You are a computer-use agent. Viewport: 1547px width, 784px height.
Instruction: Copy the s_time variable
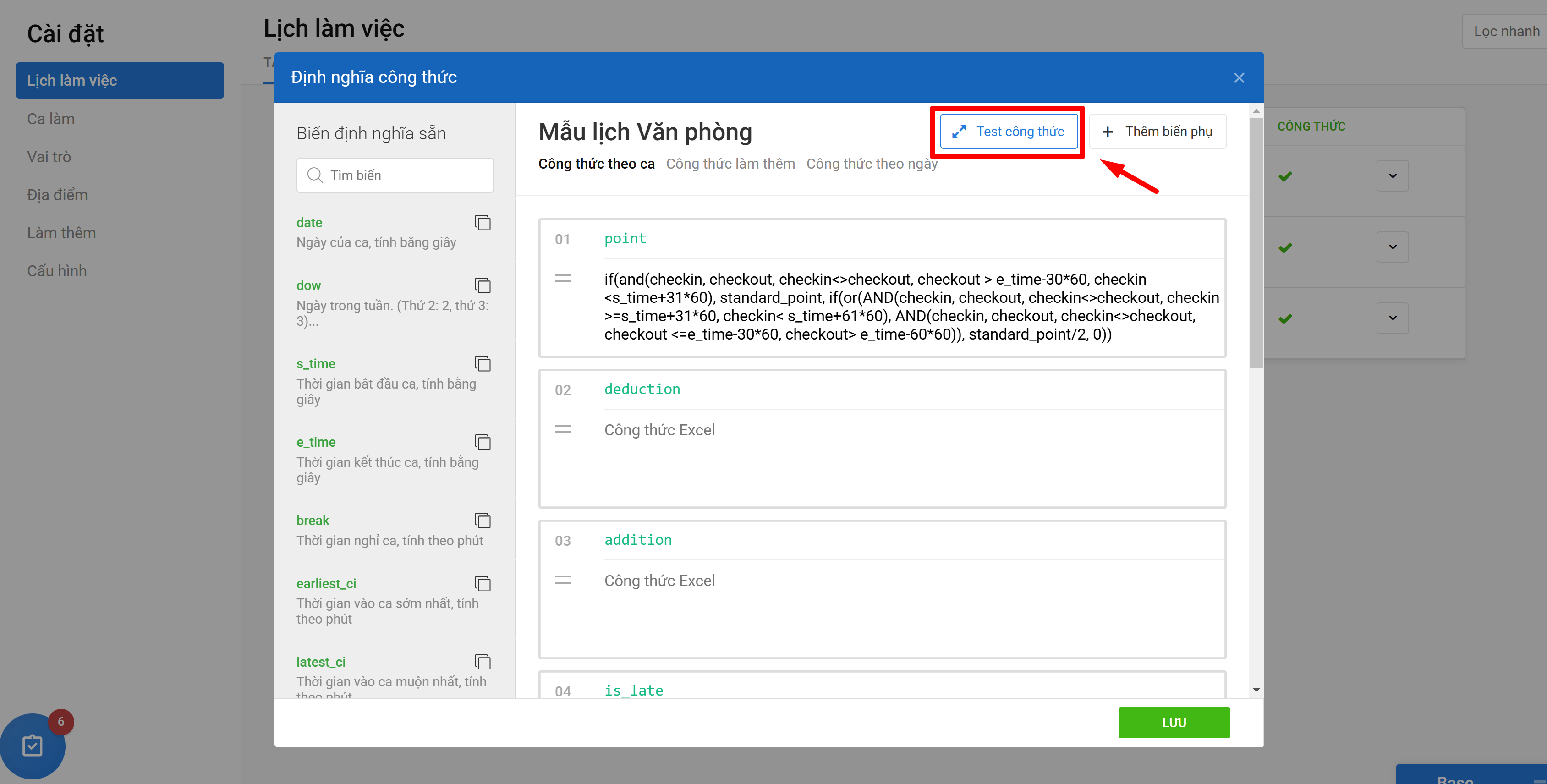pos(483,364)
